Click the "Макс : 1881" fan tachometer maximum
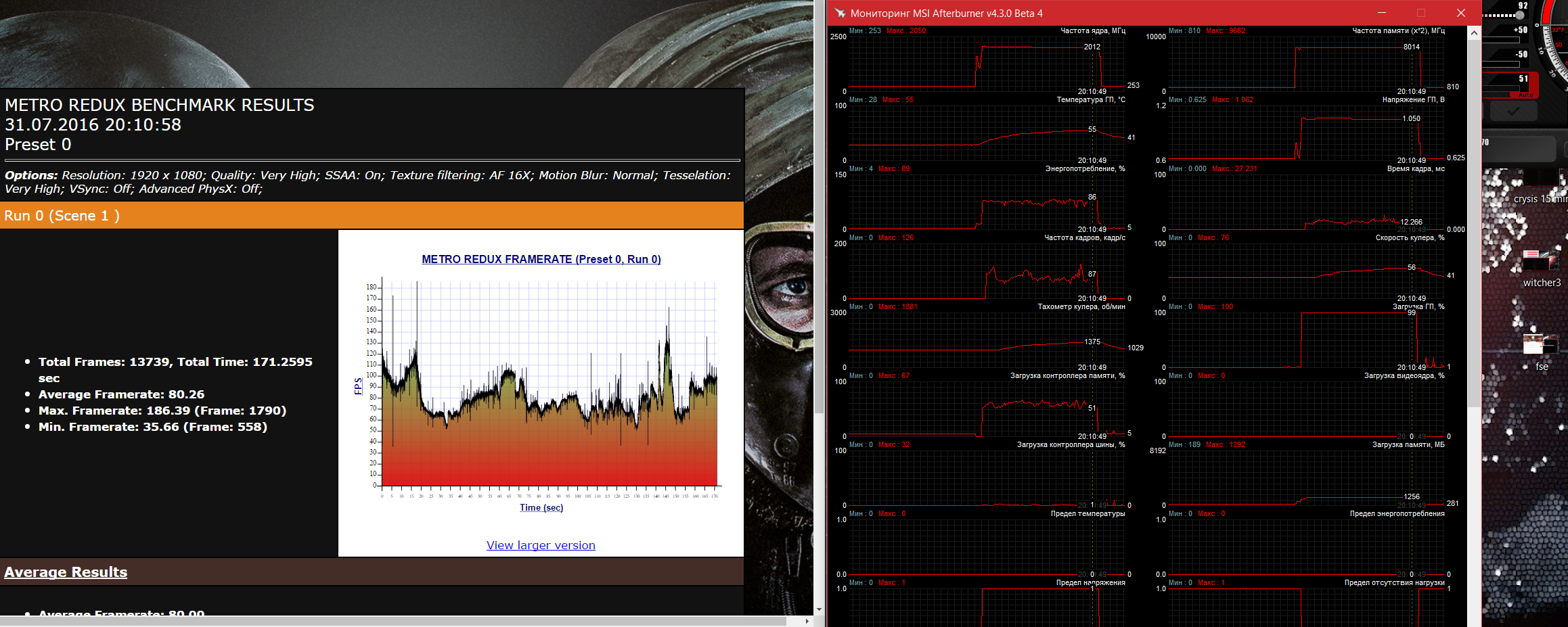This screenshot has height=627, width=1568. [x=898, y=306]
